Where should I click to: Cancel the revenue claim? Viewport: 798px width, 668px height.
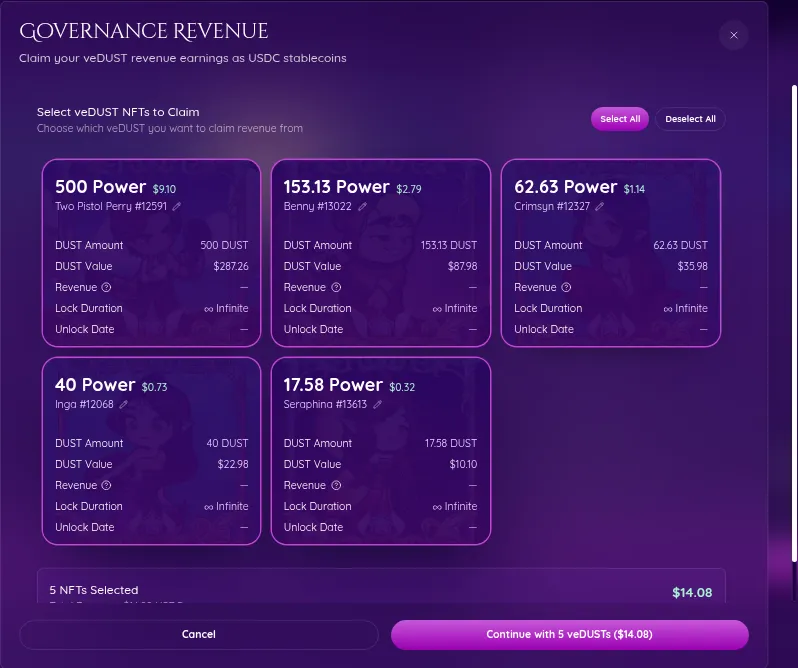[199, 634]
